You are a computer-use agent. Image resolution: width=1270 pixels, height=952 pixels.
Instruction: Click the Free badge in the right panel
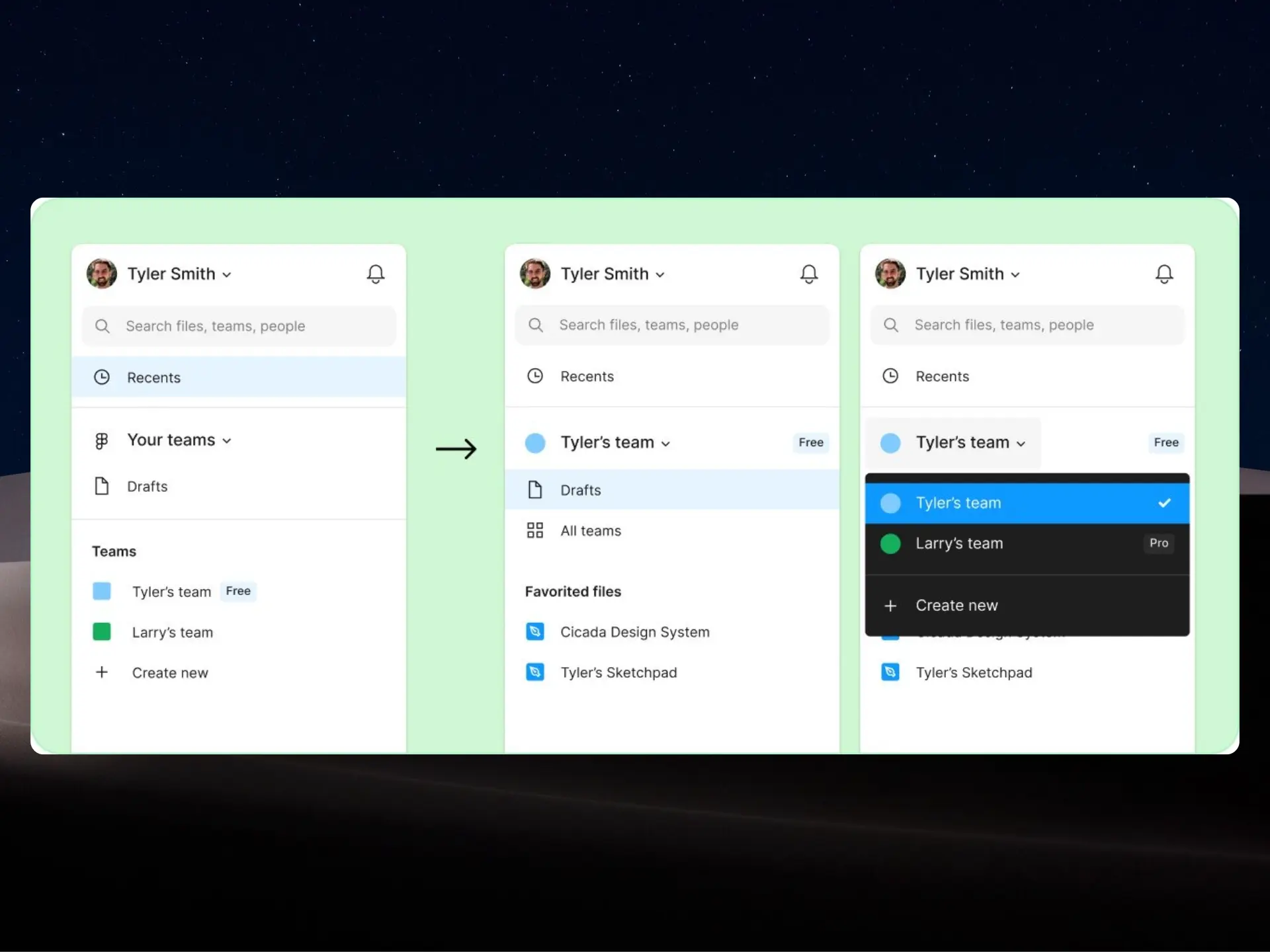(x=1165, y=442)
